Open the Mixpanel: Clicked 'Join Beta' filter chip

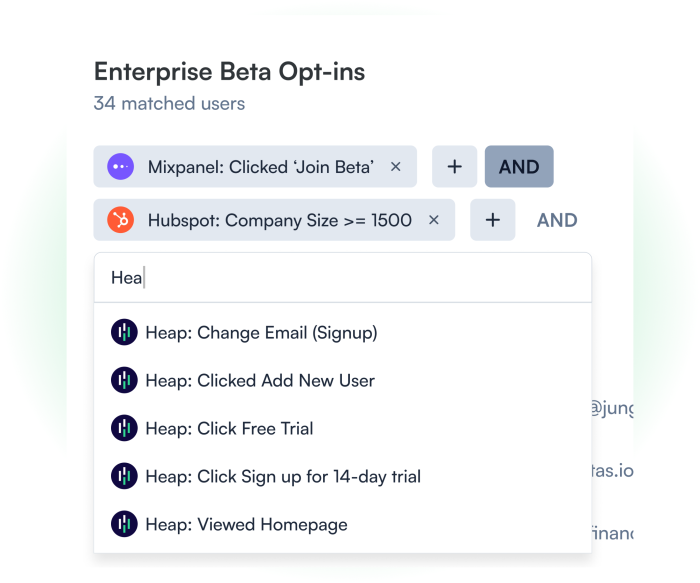click(255, 167)
